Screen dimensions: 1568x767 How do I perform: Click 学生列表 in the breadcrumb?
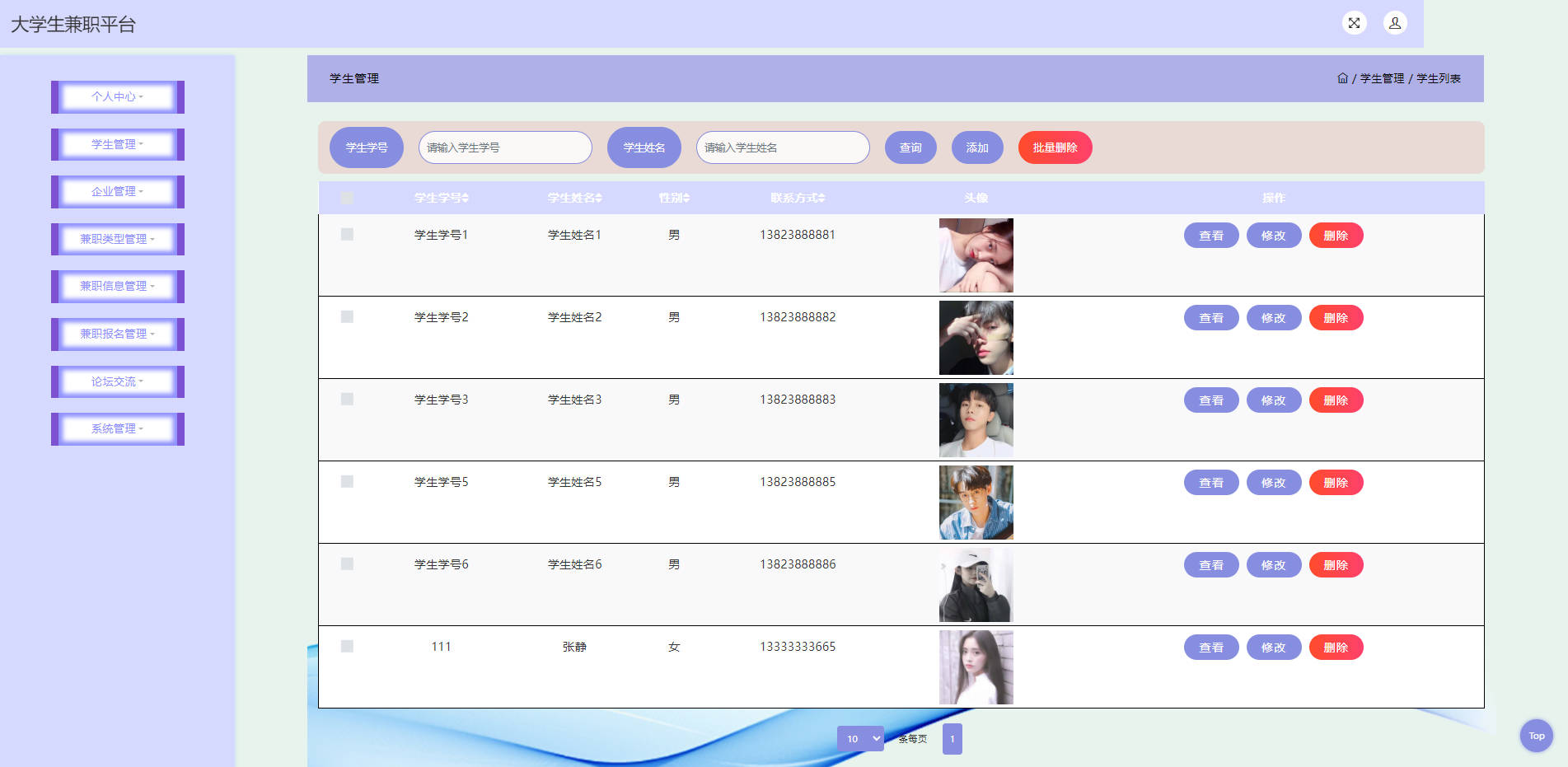pos(1439,78)
